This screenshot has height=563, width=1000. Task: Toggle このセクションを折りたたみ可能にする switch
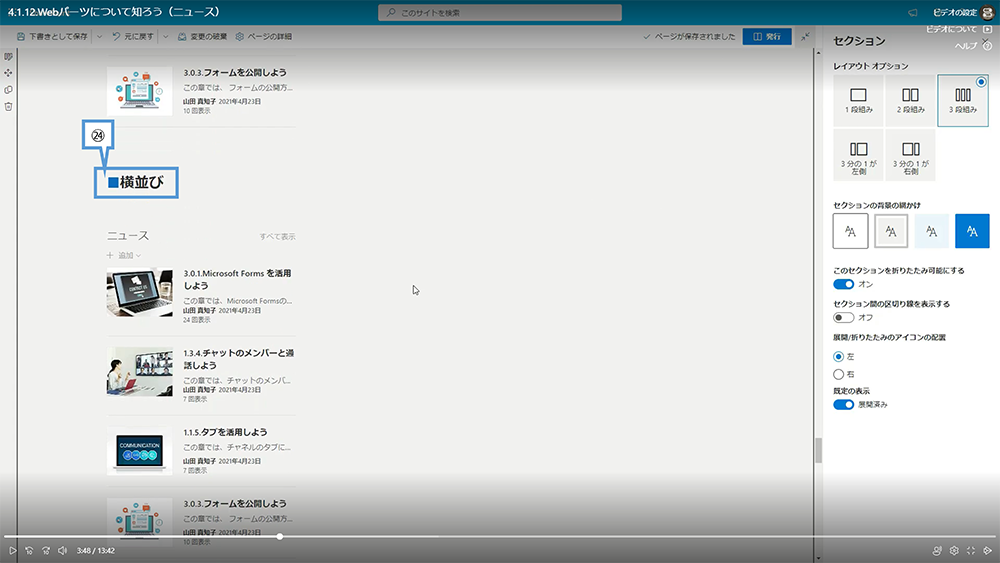point(843,284)
